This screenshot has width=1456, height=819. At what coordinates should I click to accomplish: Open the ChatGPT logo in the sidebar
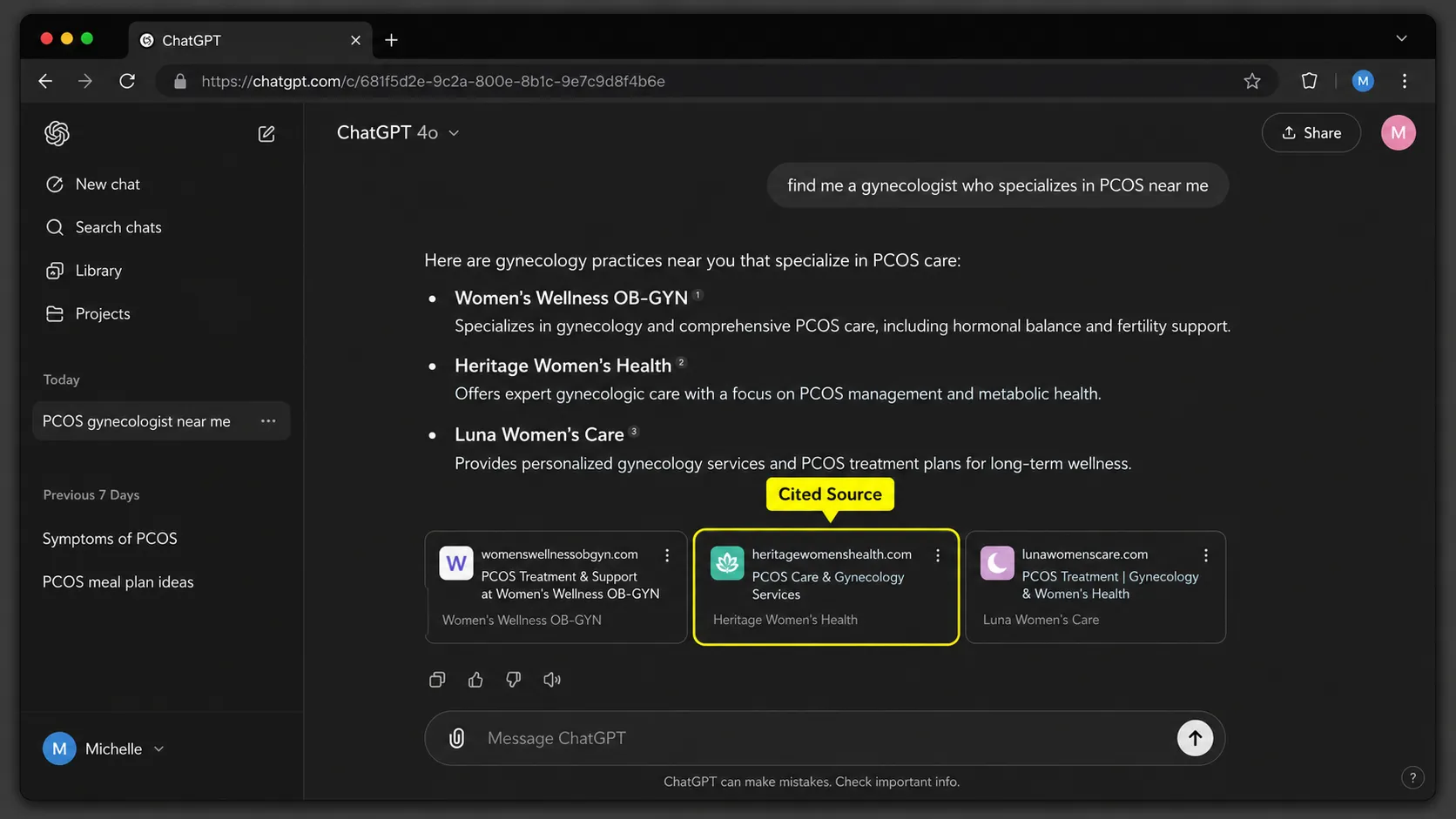57,133
